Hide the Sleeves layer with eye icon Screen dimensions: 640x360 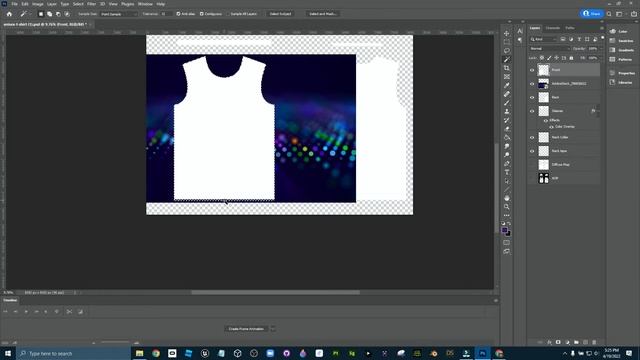[532, 111]
